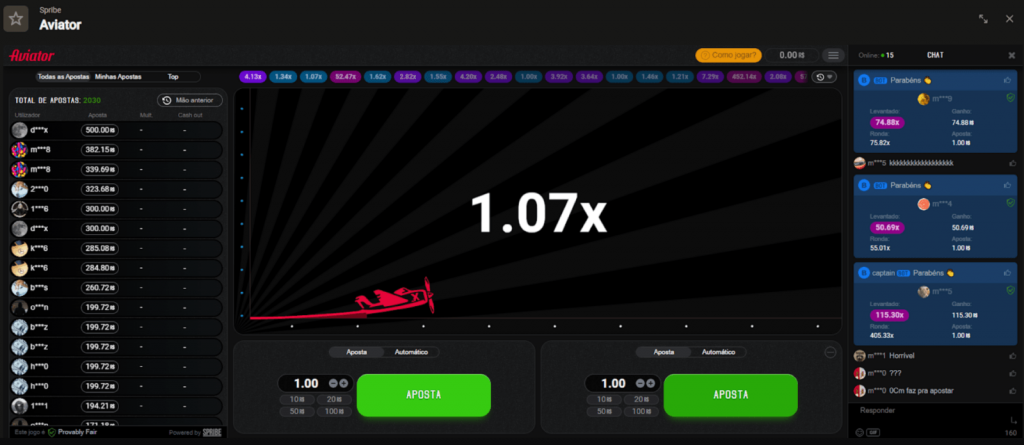Expand the round history dropdown
The height and width of the screenshot is (445, 1024).
[x=824, y=77]
